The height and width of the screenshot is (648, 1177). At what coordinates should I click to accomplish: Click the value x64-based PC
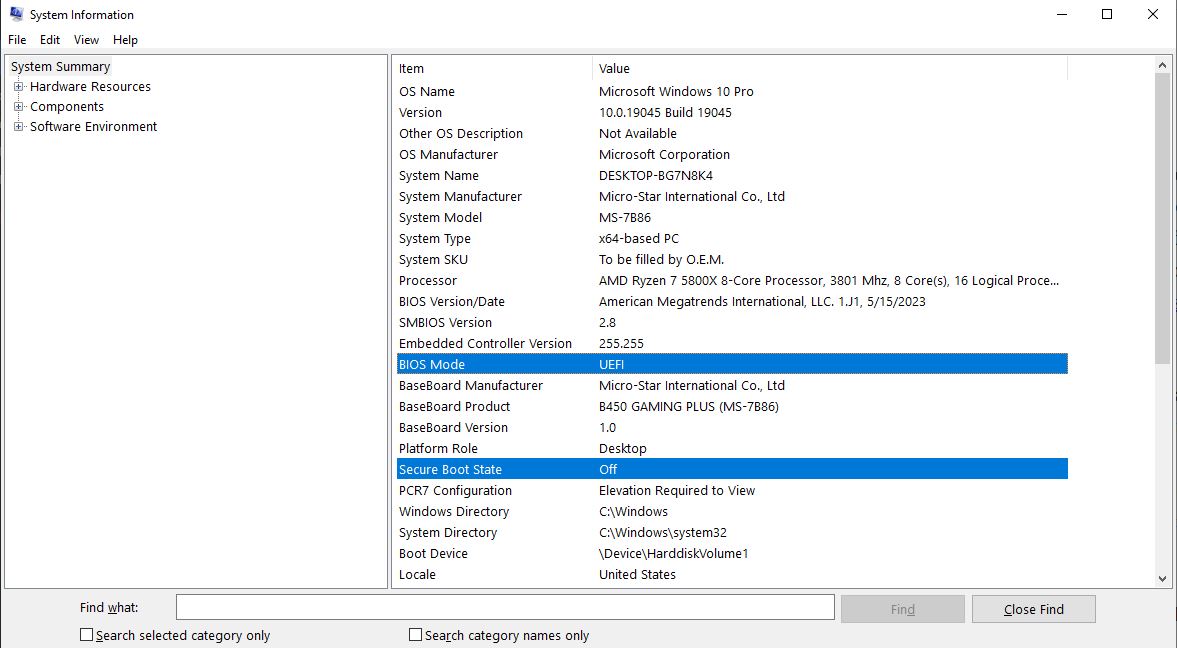(639, 239)
